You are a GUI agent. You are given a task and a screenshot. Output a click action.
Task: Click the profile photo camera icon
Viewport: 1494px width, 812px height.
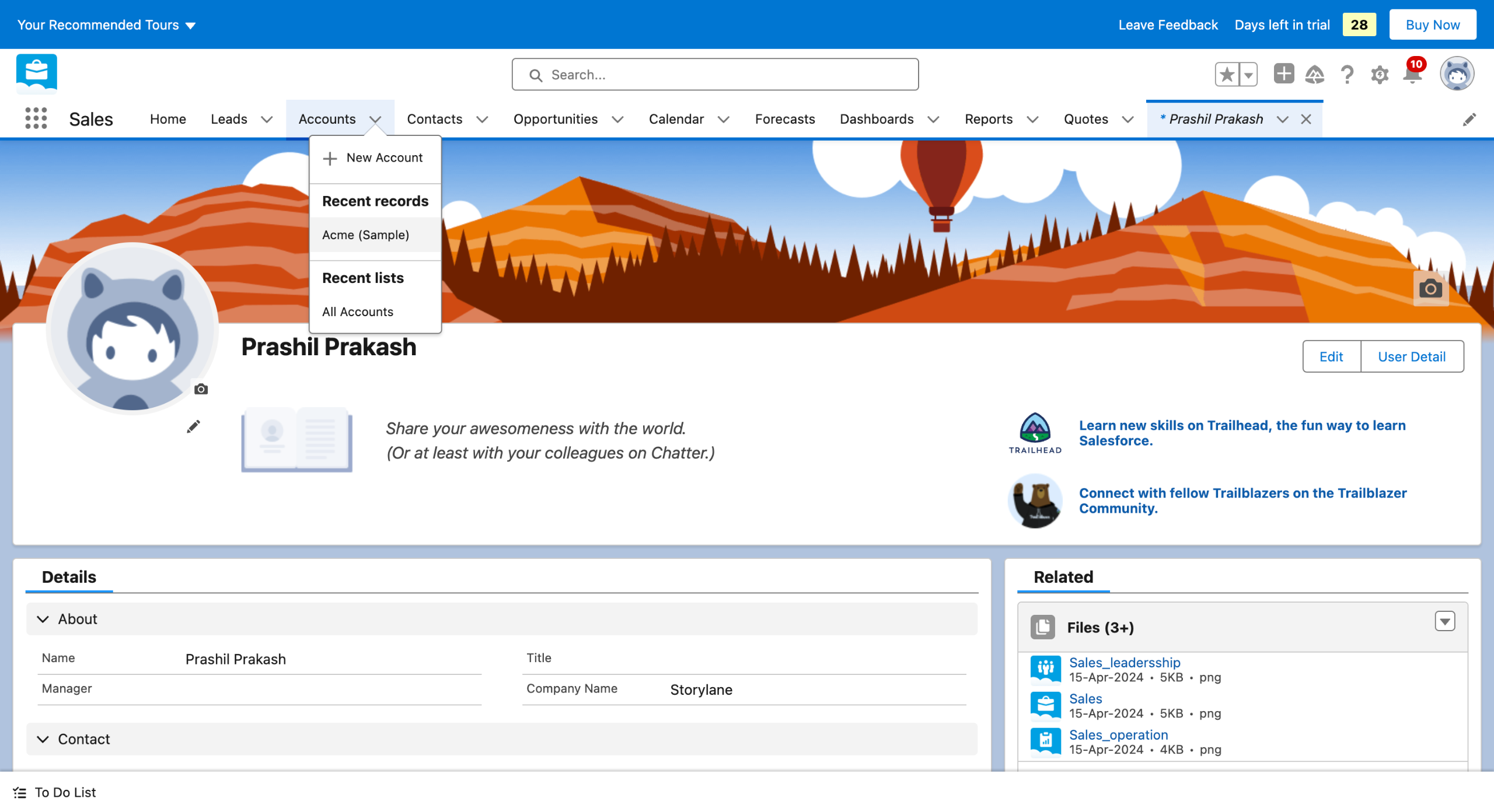(x=201, y=389)
